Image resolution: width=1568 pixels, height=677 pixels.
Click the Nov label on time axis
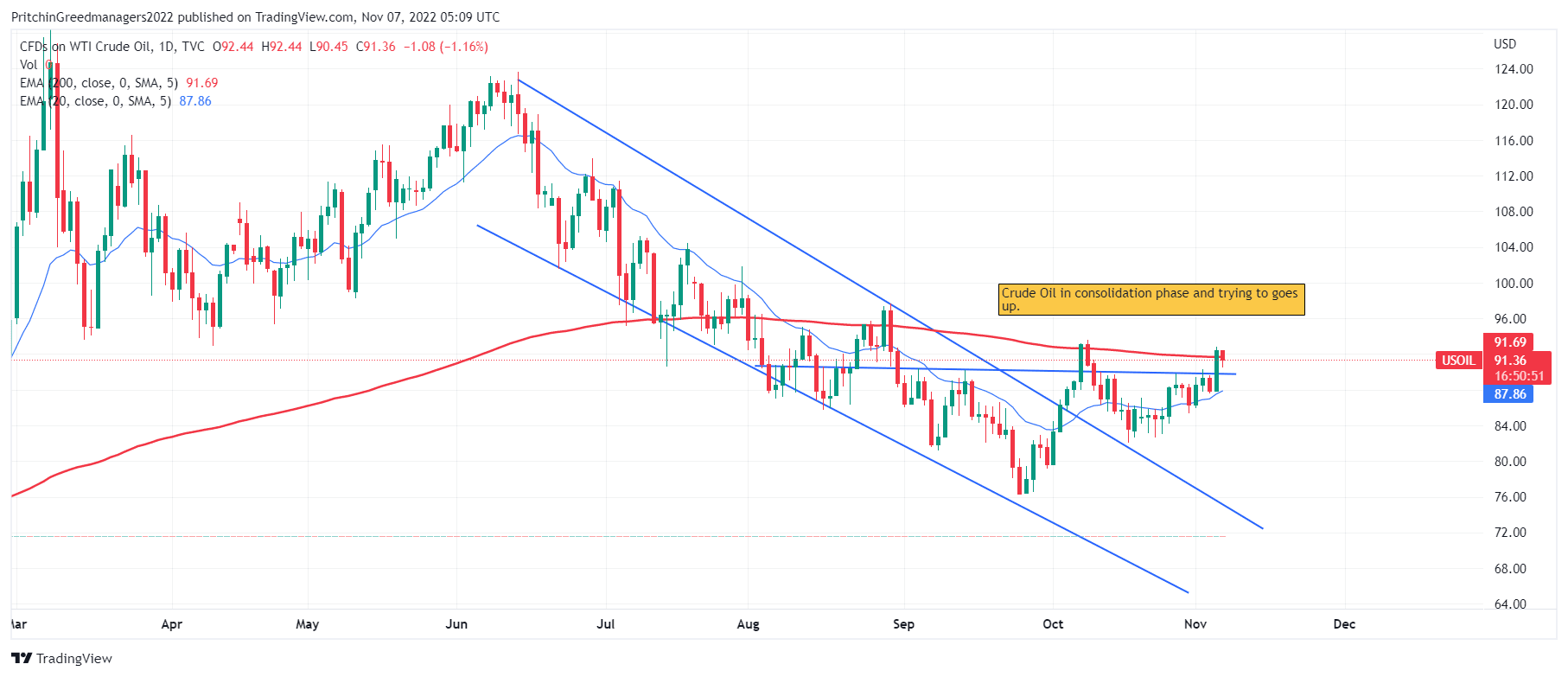pyautogui.click(x=1195, y=624)
